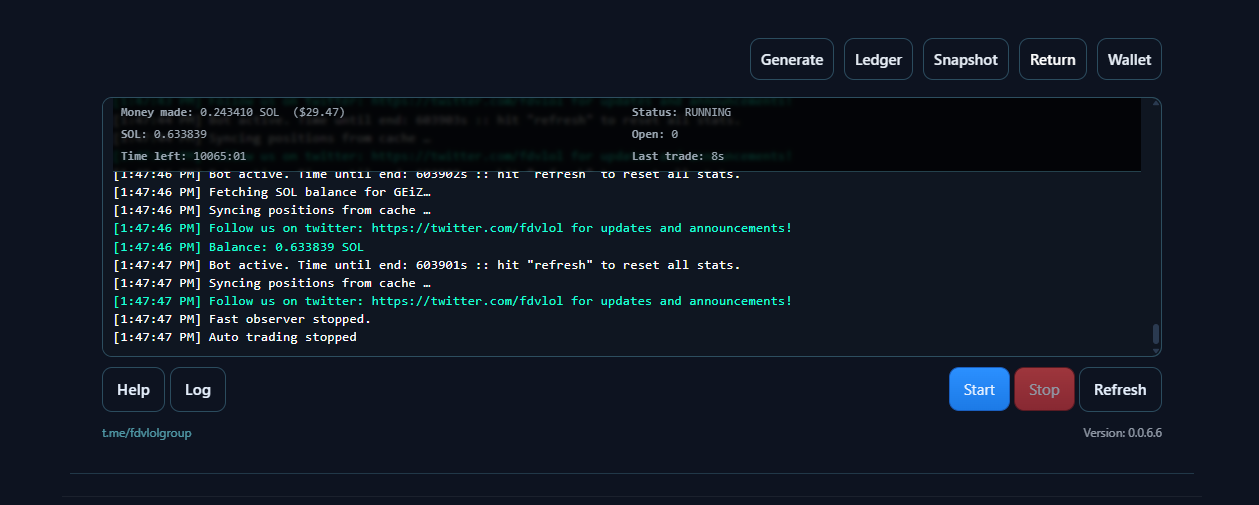Viewport: 1259px width, 505px height.
Task: Click the Generate button
Action: (x=792, y=59)
